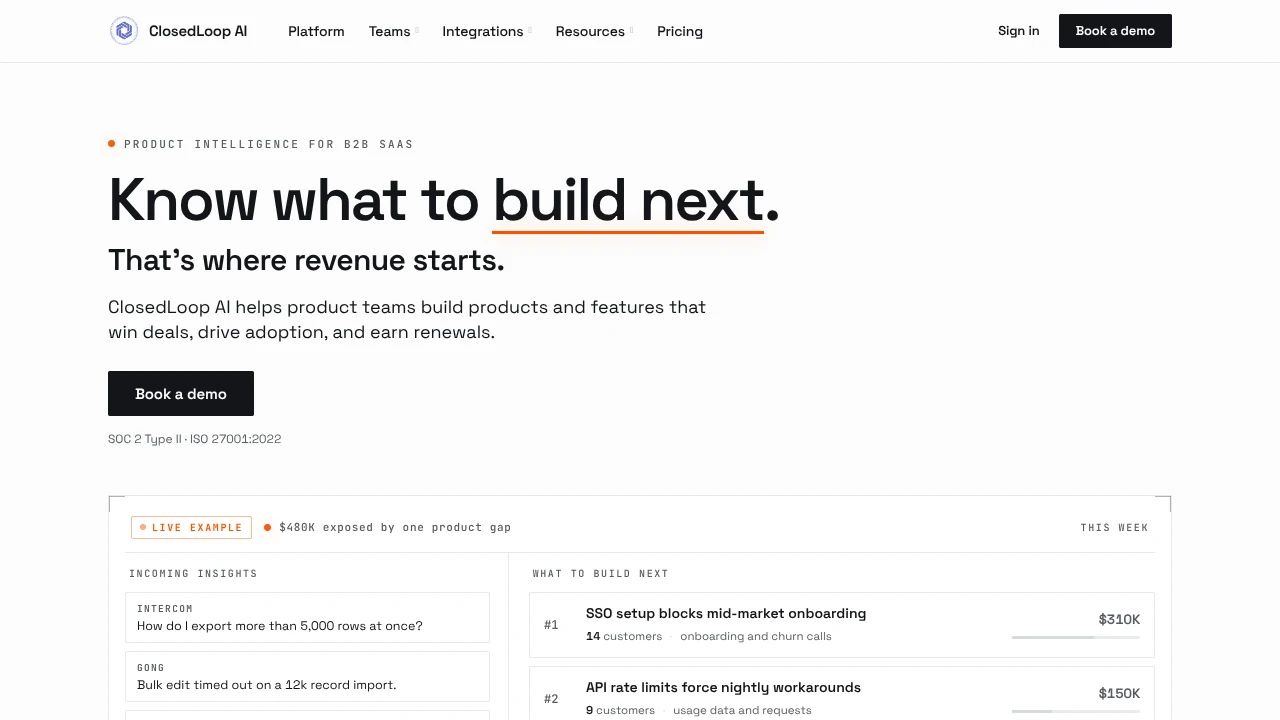Click the "INCOMING INSIGHTS" heading
Viewport: 1280px width, 720px height.
point(193,573)
